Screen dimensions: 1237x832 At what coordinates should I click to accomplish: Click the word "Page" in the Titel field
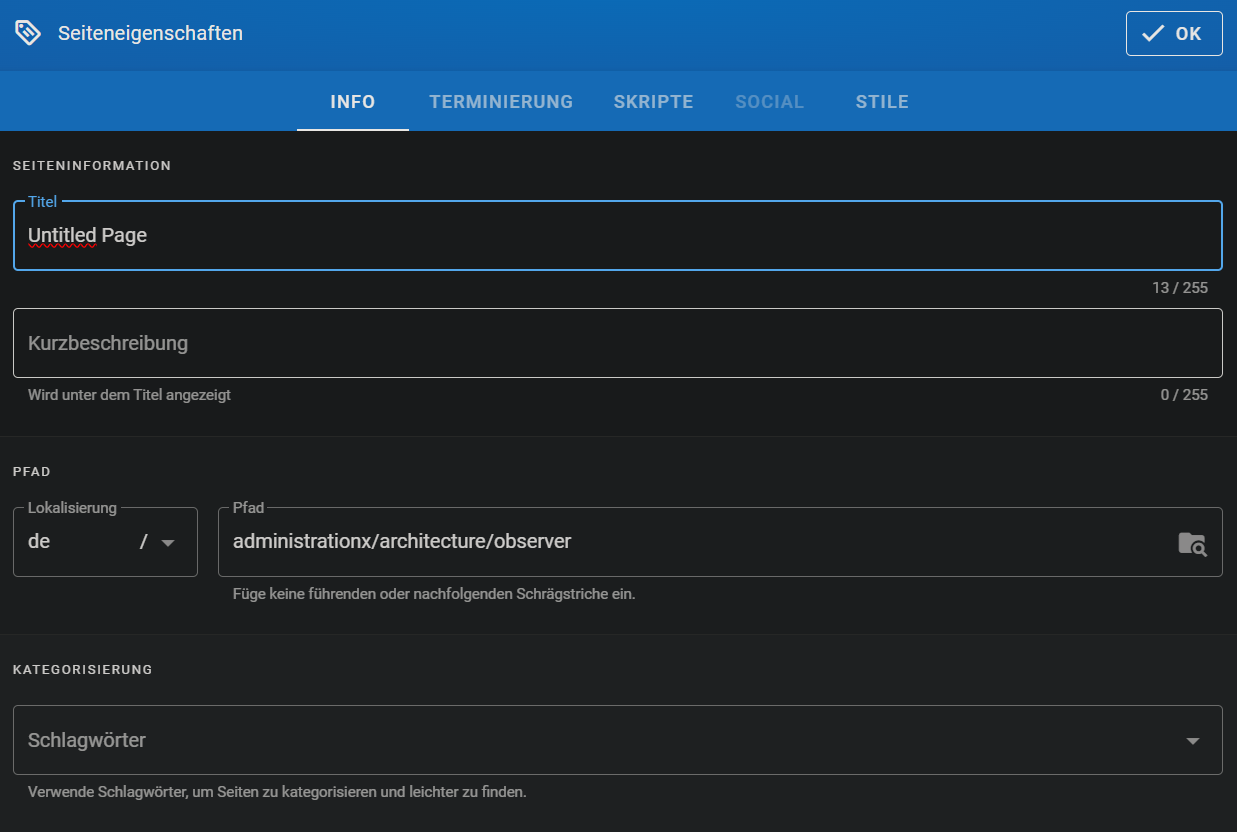tap(124, 236)
